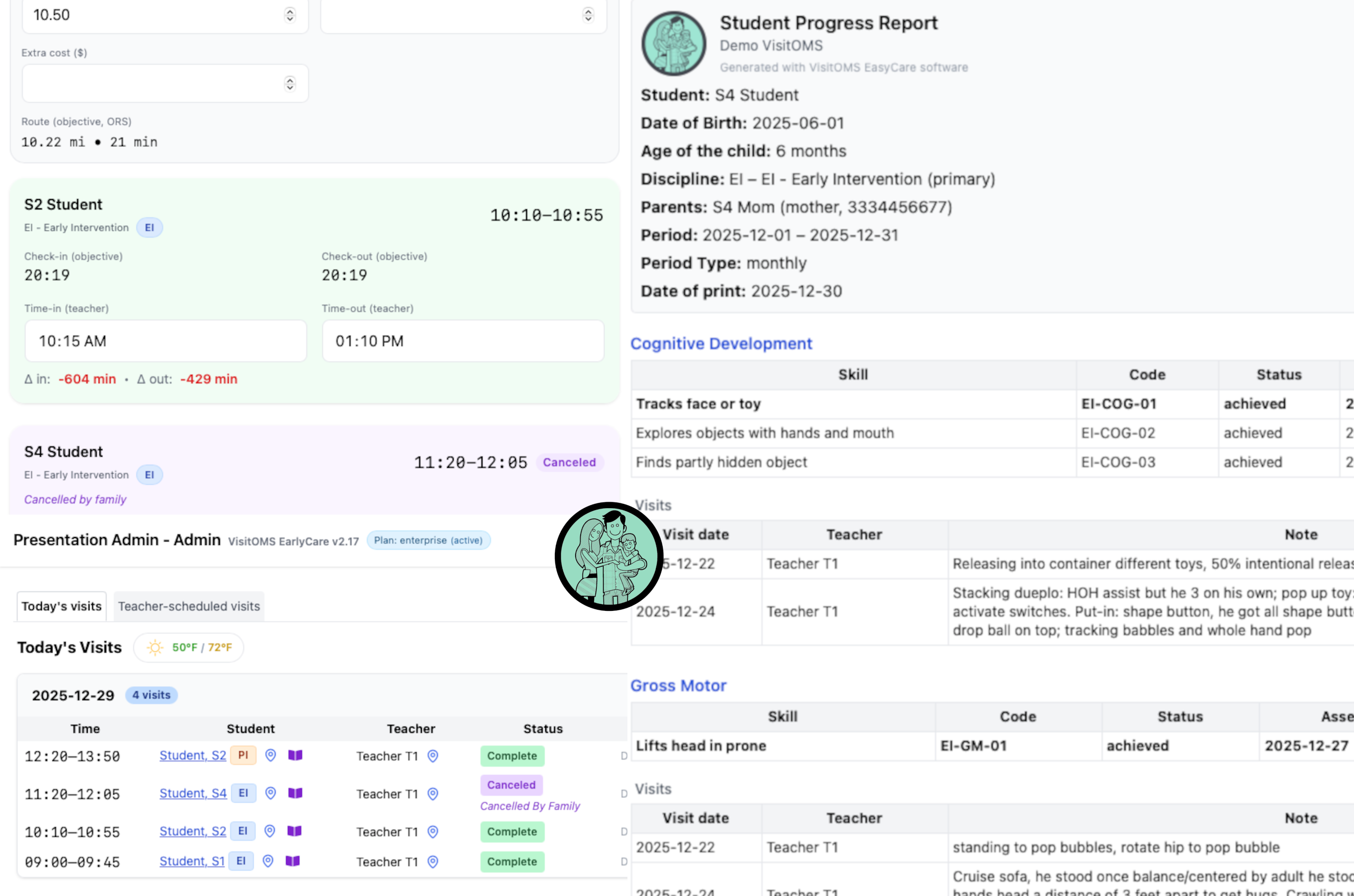Click the location pin icon next to Student, S4
Image resolution: width=1354 pixels, height=896 pixels.
point(270,794)
